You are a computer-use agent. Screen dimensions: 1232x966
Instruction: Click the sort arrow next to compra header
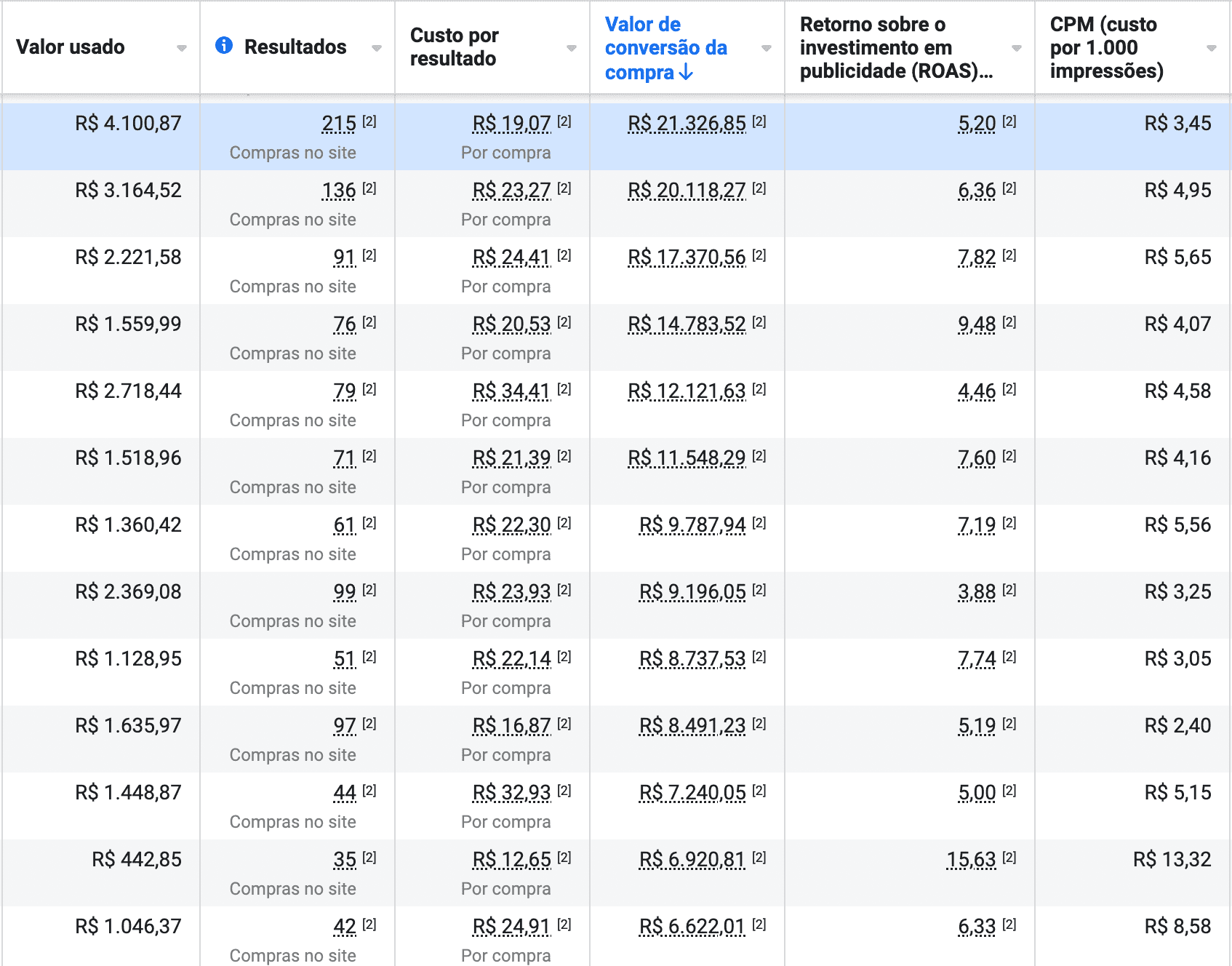point(686,72)
